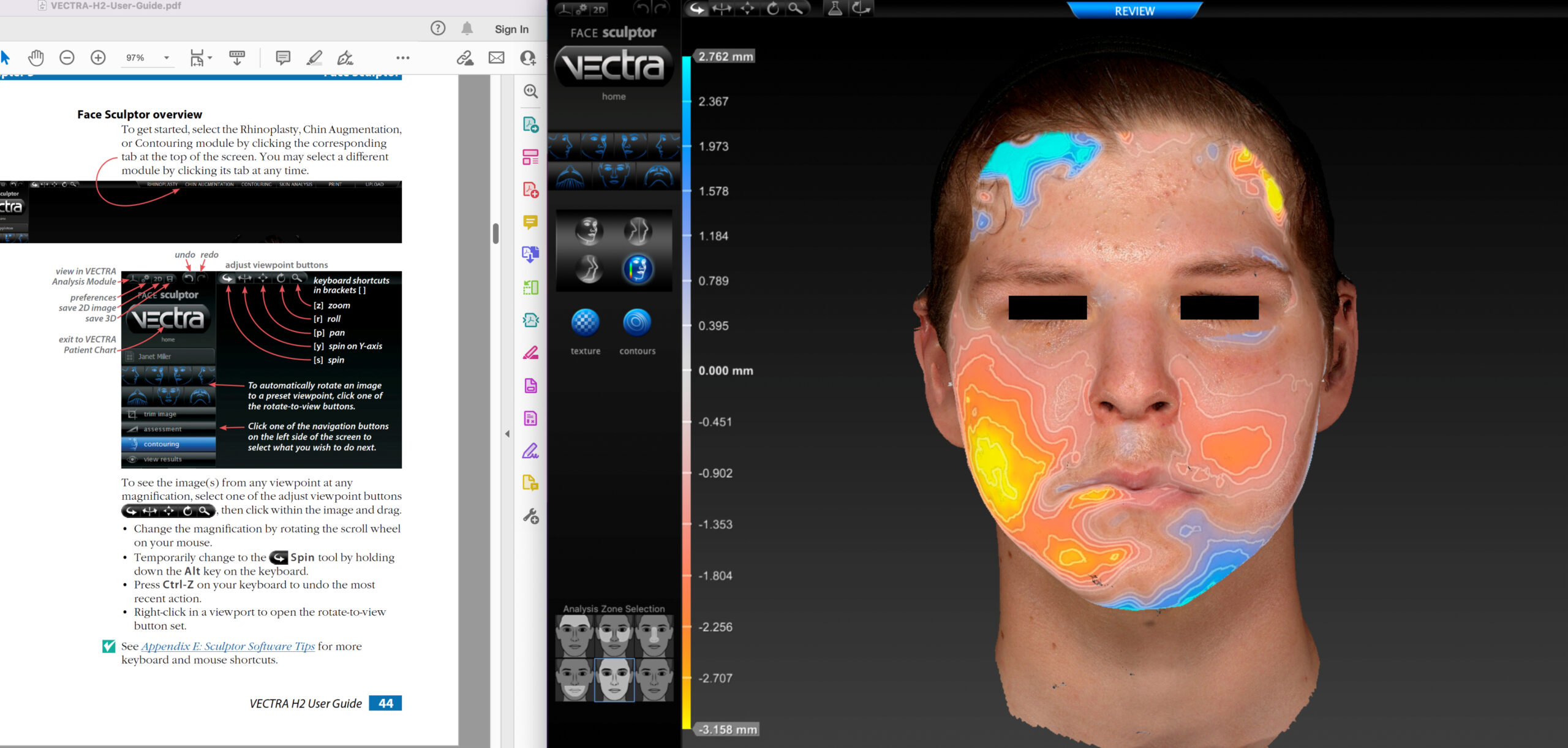Open the help question mark icon
This screenshot has width=1568, height=748.
438,28
